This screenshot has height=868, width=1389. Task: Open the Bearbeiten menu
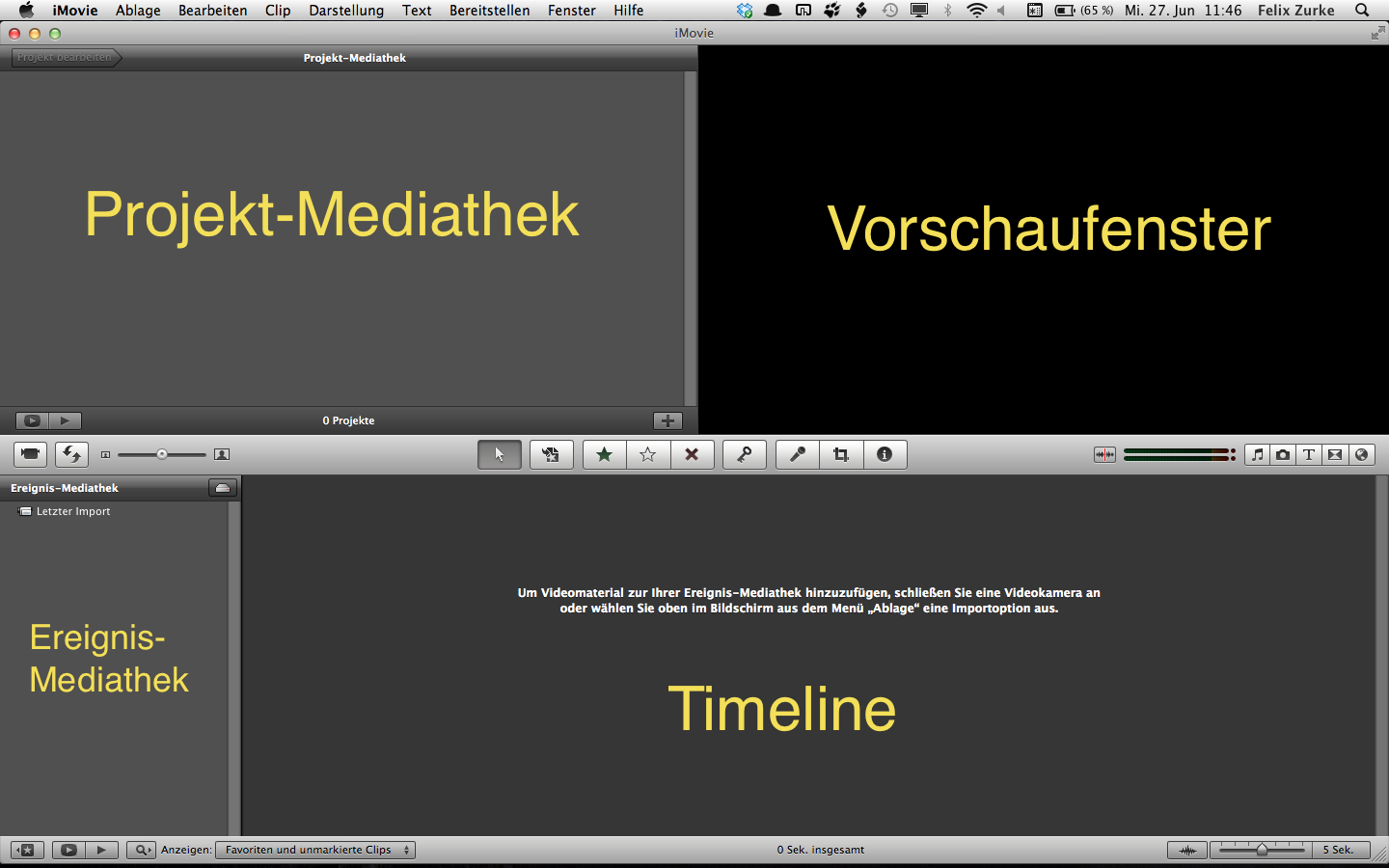212,10
